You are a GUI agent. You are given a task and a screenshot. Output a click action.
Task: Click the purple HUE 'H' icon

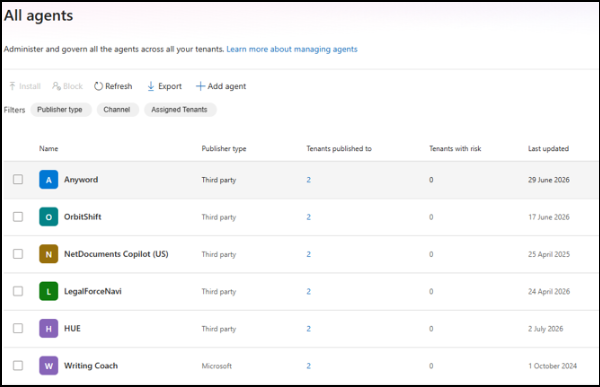(x=49, y=328)
